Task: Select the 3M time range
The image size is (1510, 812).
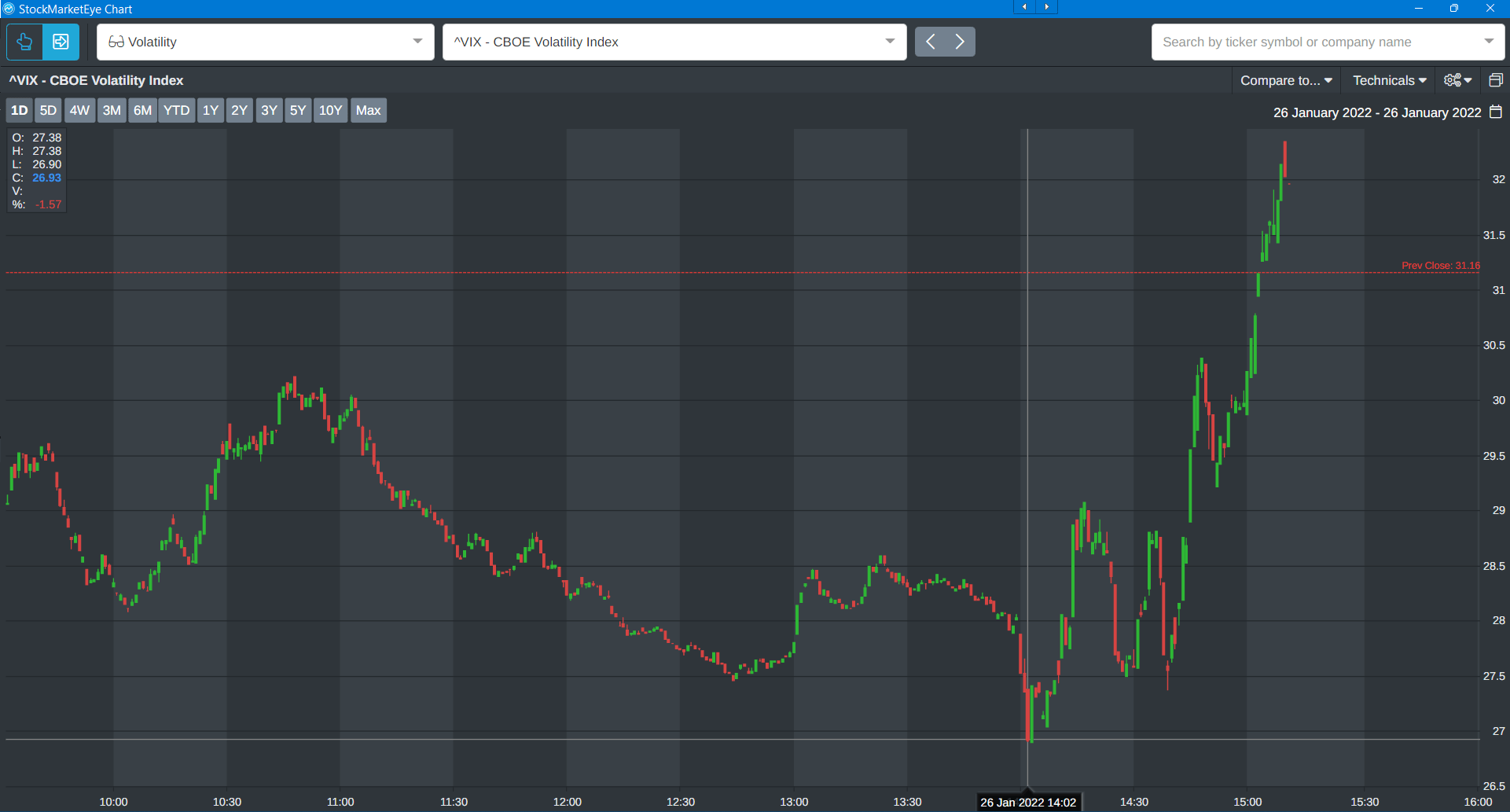Action: pyautogui.click(x=112, y=110)
